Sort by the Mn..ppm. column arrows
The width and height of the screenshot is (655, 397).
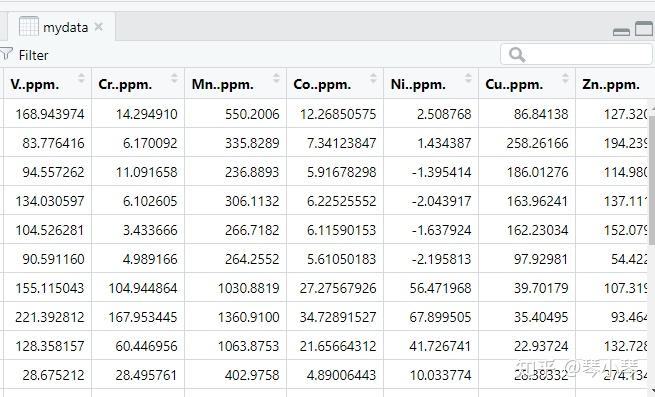276,78
